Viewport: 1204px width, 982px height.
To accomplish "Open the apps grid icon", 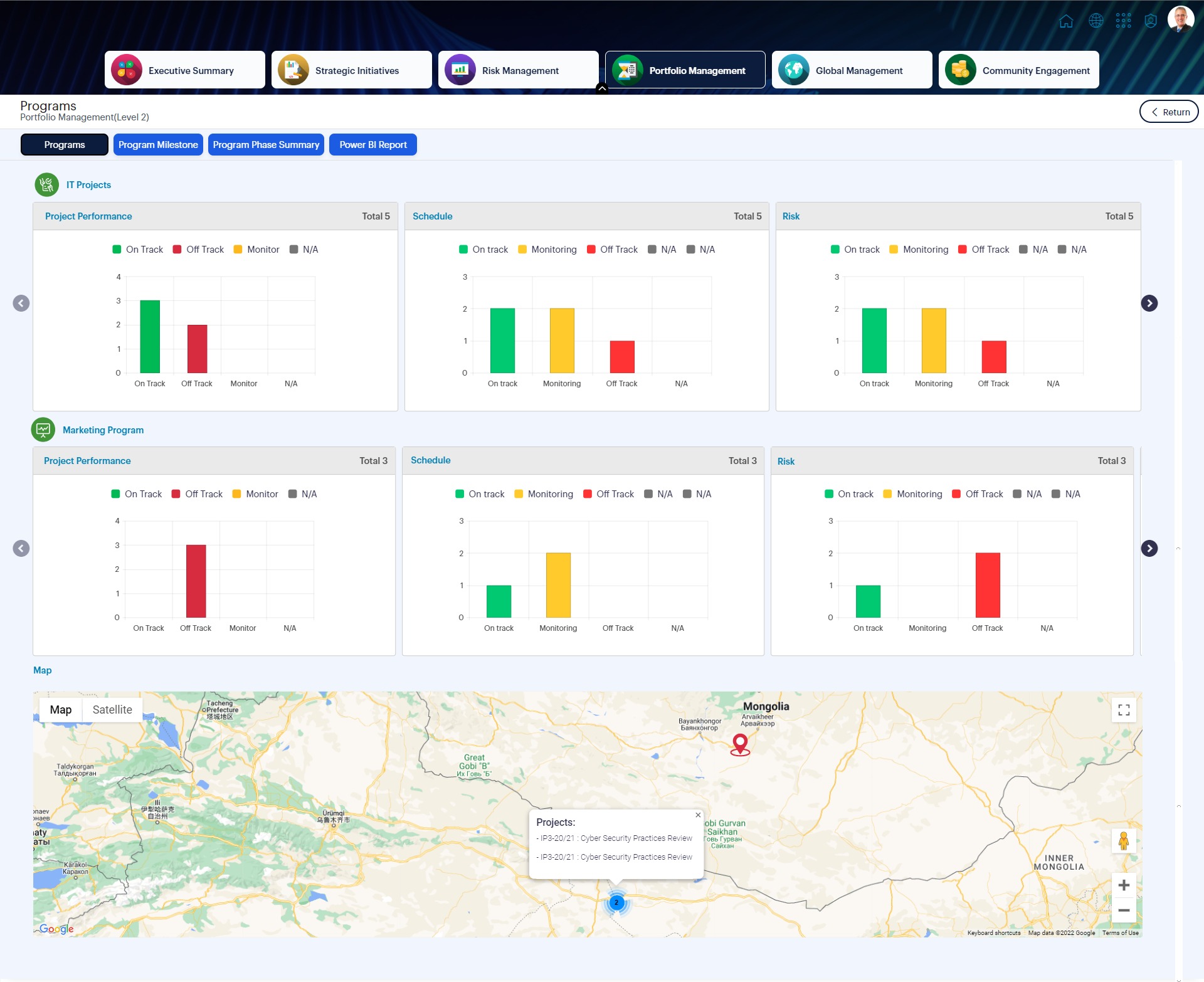I will 1123,21.
